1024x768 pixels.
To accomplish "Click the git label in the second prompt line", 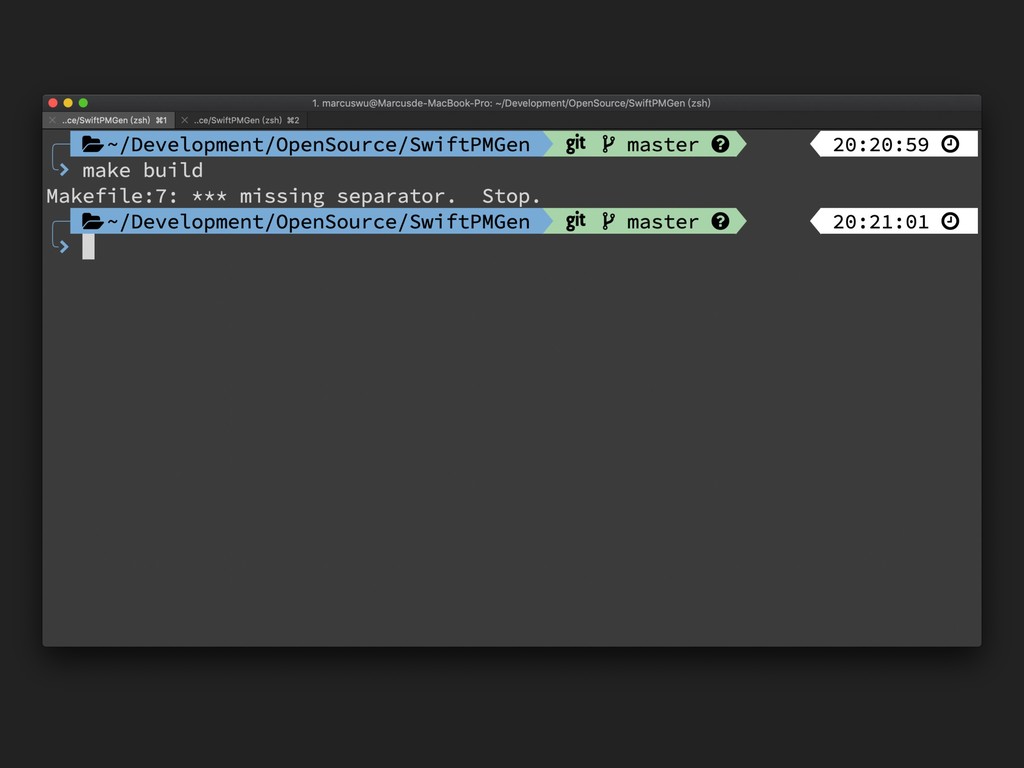I will 575,221.
